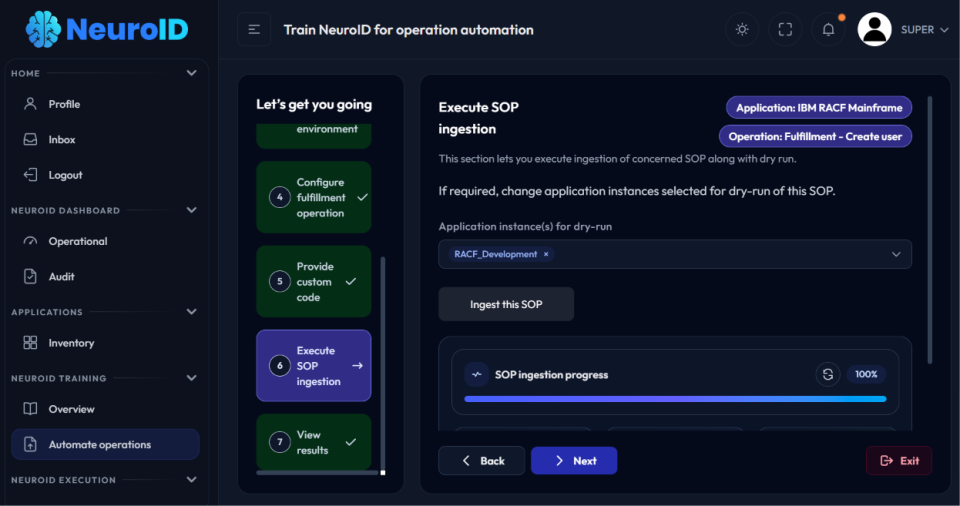Proceed with the Next button

click(x=574, y=461)
